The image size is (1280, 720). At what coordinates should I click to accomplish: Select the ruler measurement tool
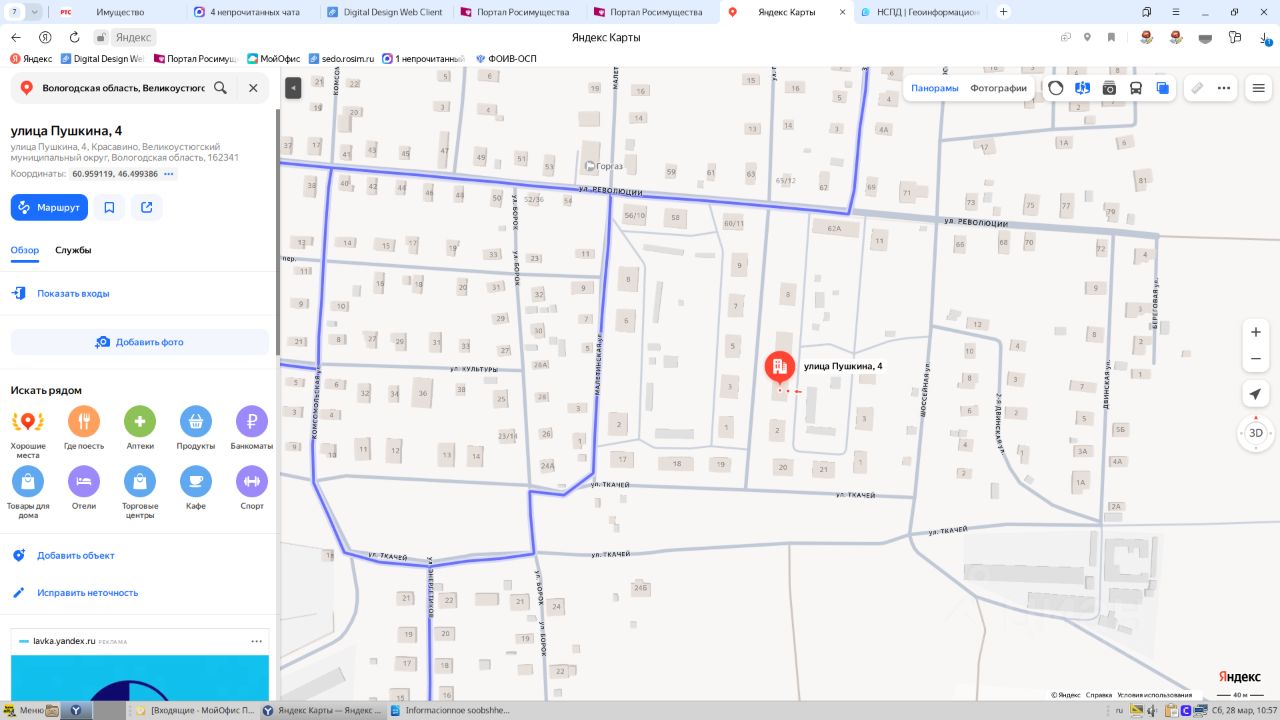[x=1197, y=88]
